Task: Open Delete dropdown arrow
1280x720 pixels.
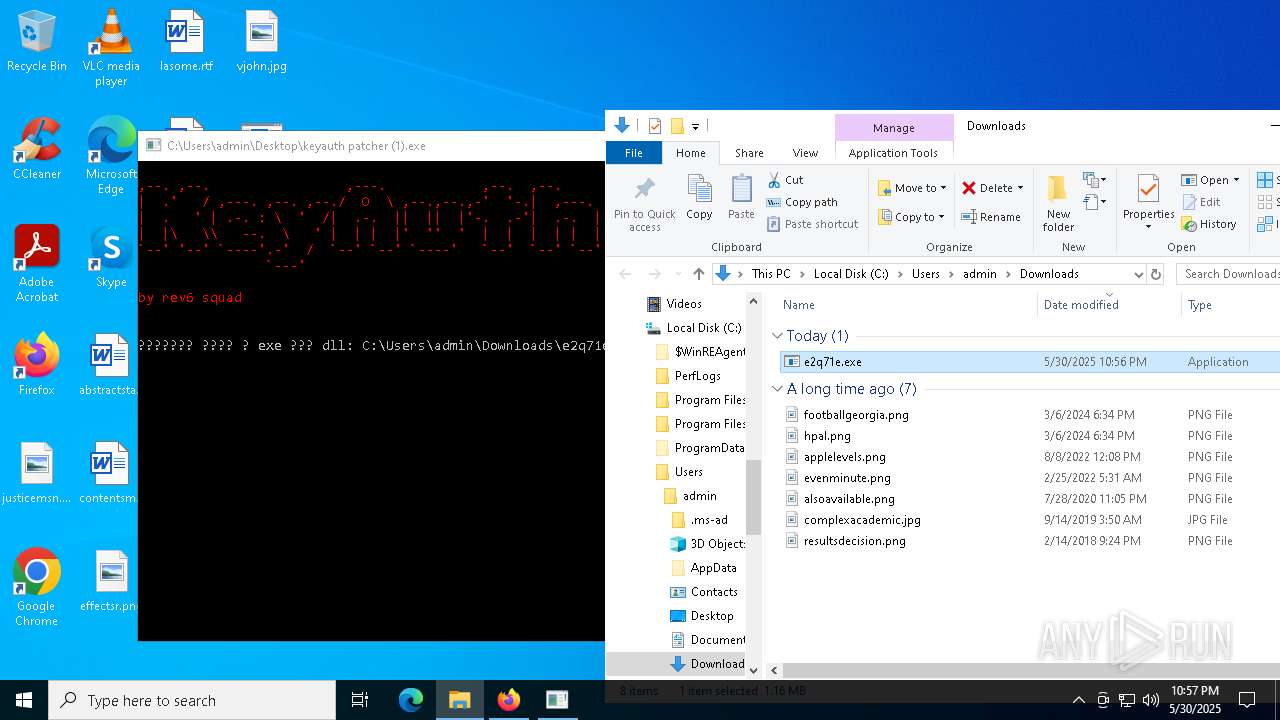Action: [x=1020, y=188]
